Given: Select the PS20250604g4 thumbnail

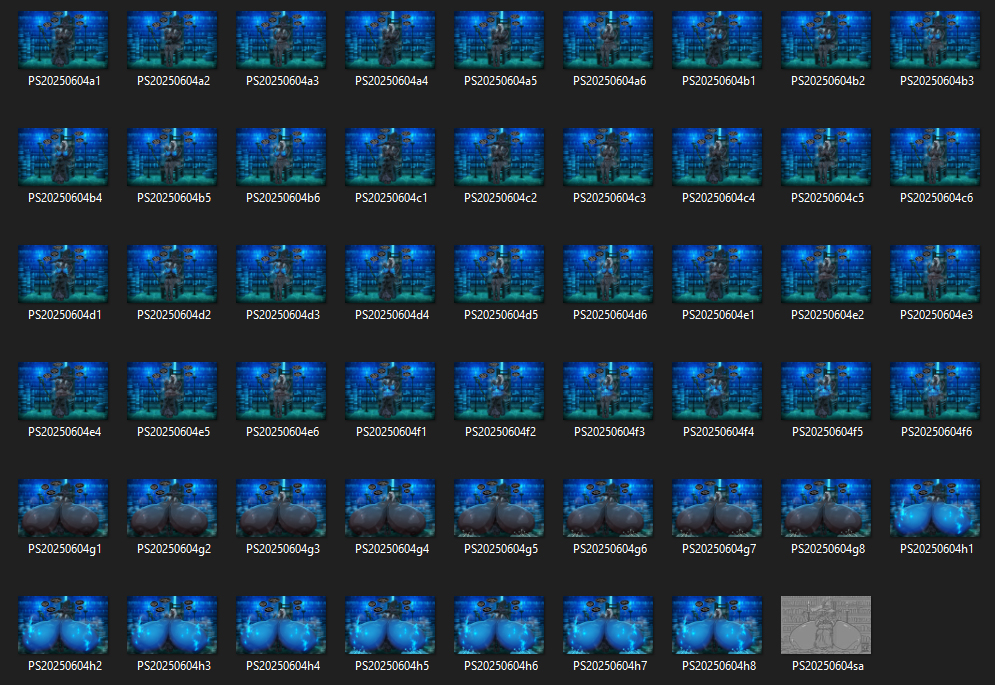Looking at the screenshot, I should [x=390, y=508].
